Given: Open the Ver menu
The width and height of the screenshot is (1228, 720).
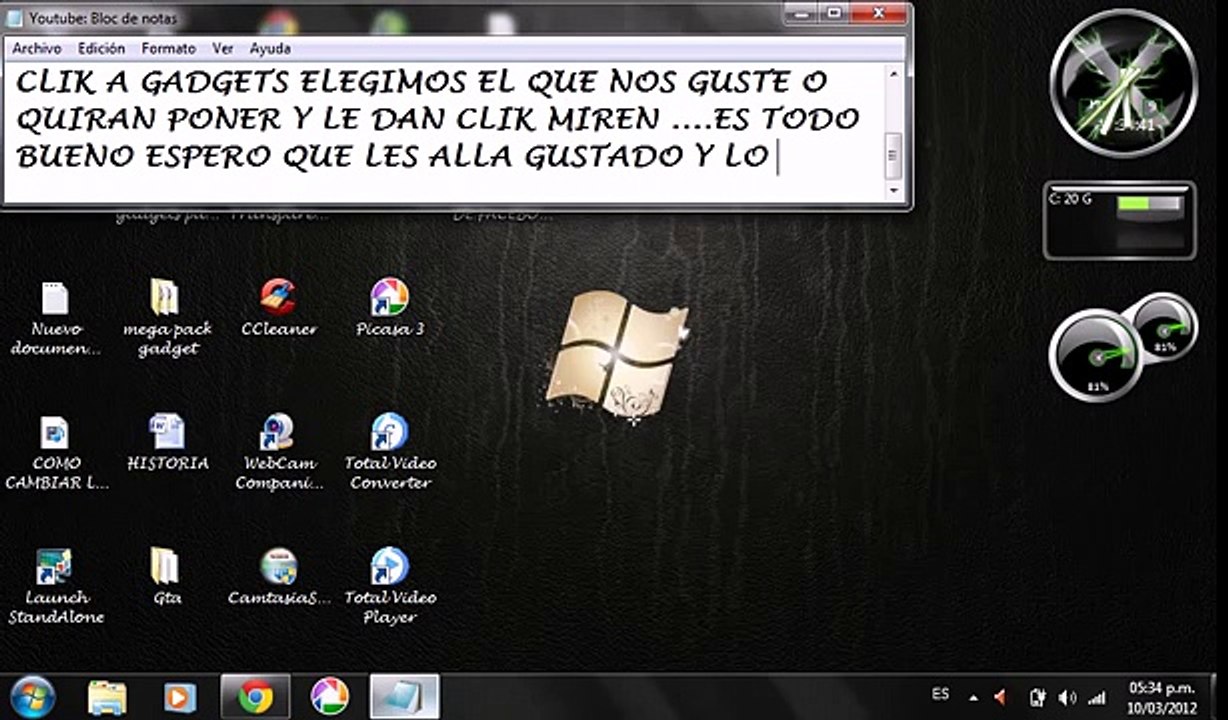Looking at the screenshot, I should (223, 48).
